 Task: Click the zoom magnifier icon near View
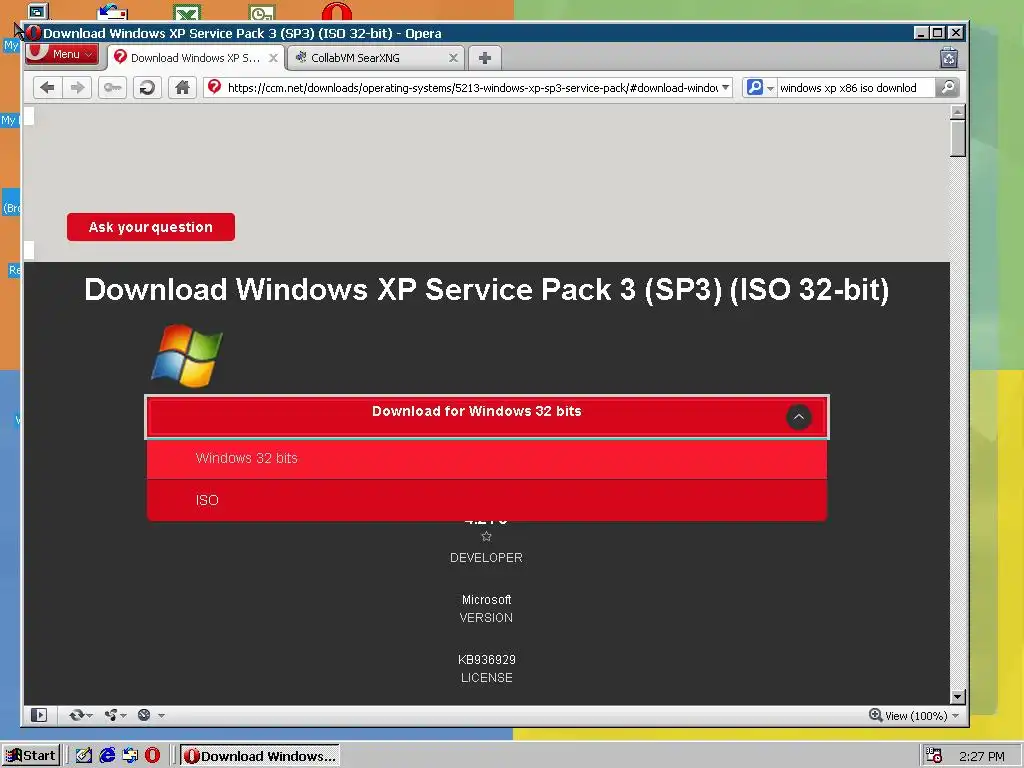point(875,715)
